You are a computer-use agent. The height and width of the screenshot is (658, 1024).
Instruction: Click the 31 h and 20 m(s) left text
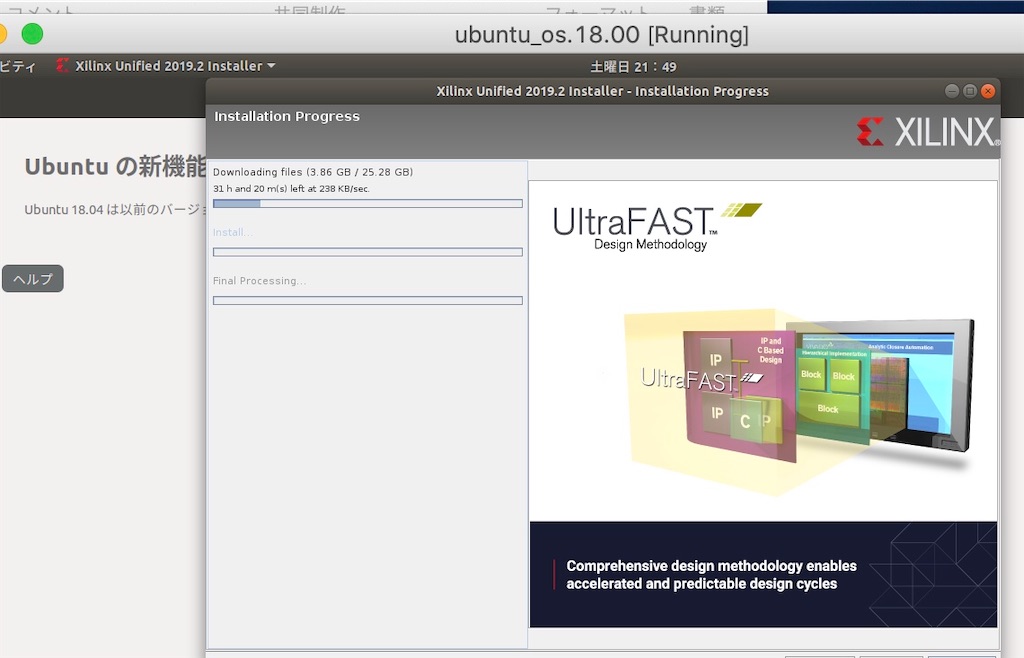291,189
